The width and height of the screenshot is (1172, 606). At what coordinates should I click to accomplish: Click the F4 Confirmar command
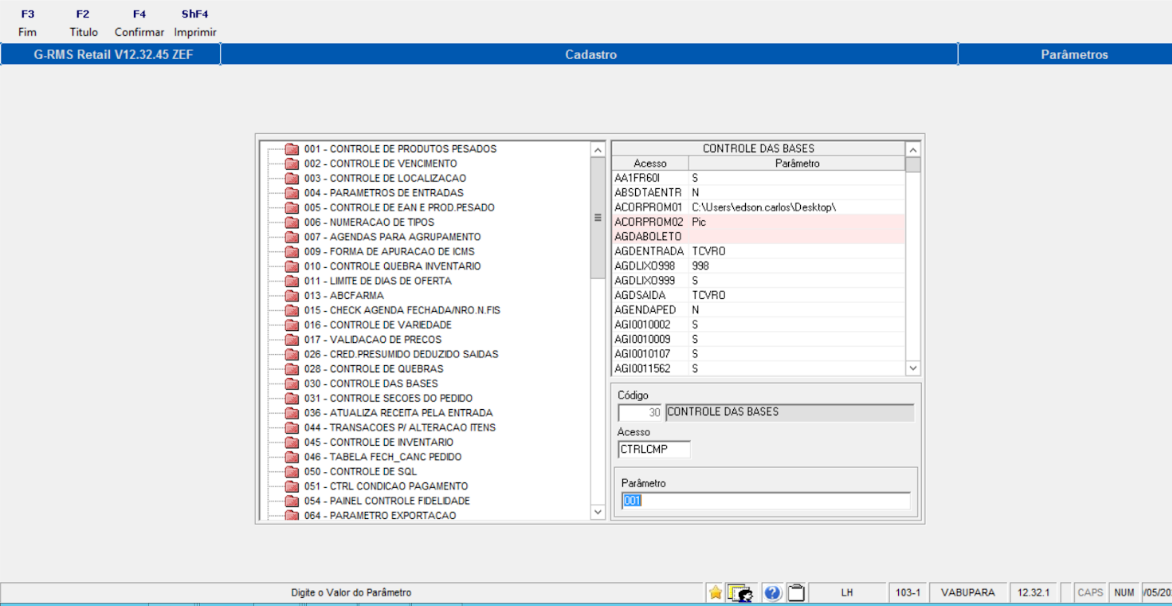tap(139, 23)
